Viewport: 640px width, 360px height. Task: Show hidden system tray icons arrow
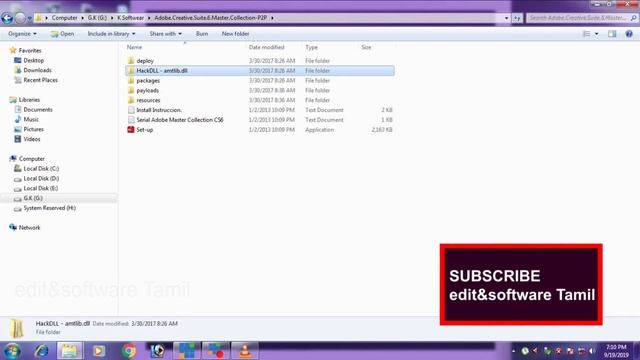[x=513, y=351]
